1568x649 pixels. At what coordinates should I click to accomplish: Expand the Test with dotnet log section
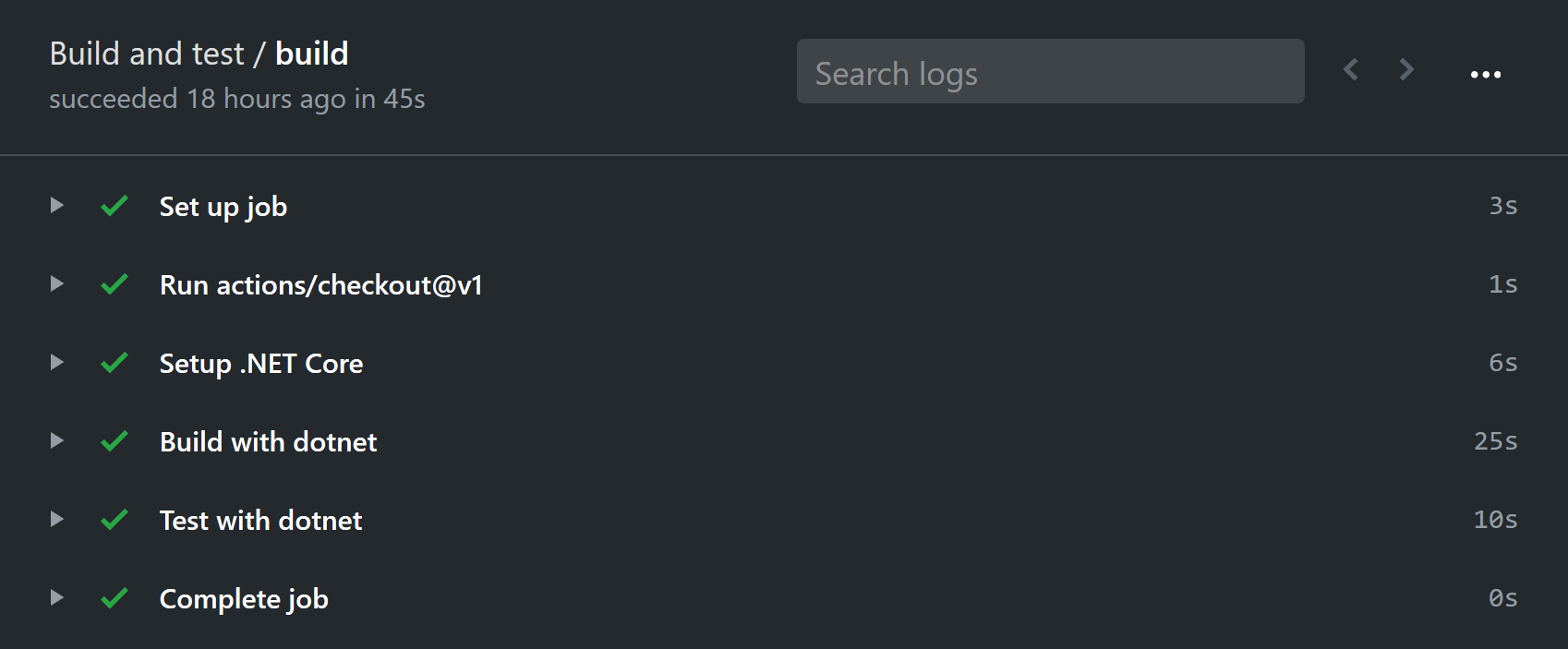click(x=55, y=520)
